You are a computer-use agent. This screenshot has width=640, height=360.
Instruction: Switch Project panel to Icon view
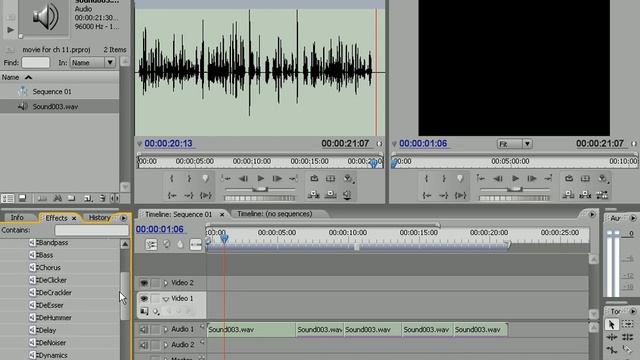point(22,198)
